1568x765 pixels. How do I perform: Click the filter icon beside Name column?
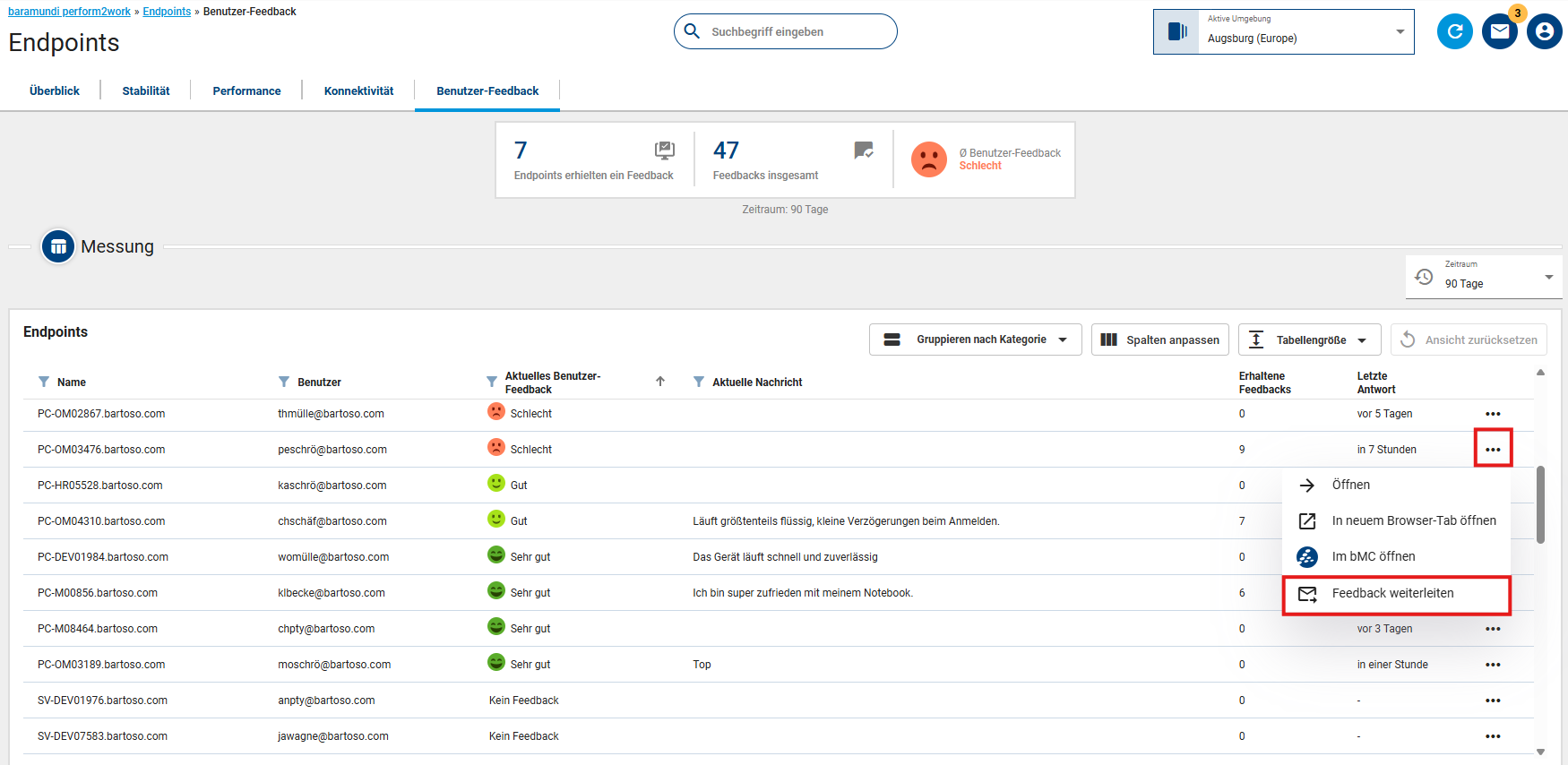tap(44, 382)
